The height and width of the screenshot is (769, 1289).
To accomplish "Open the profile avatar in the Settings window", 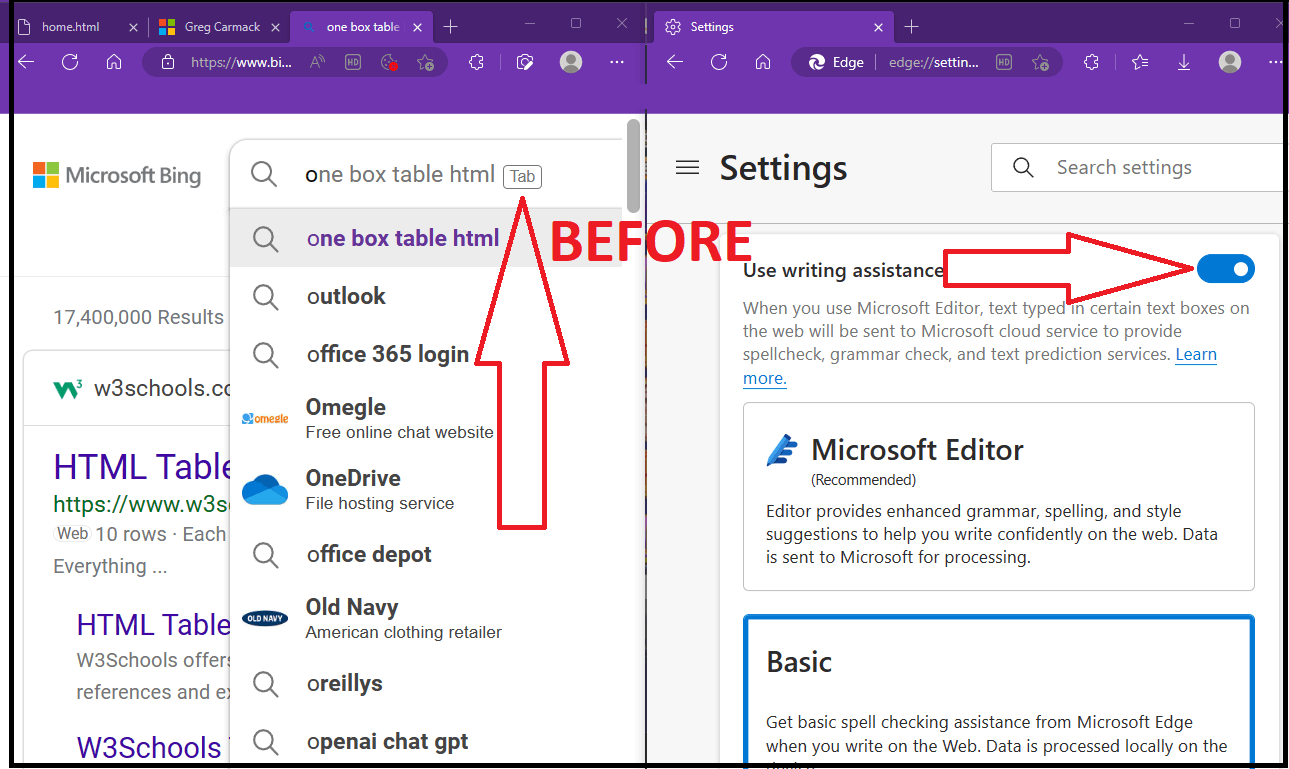I will click(1228, 62).
